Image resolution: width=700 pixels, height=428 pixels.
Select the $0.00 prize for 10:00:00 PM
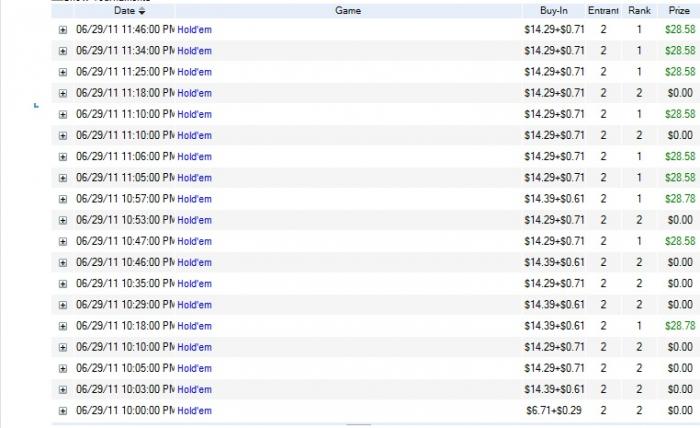[x=680, y=411]
